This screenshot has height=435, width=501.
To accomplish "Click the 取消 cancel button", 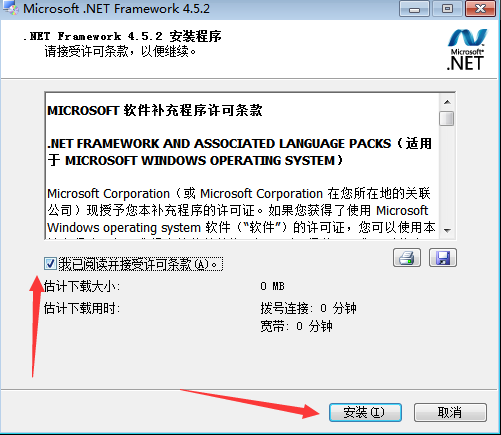I will [x=450, y=412].
